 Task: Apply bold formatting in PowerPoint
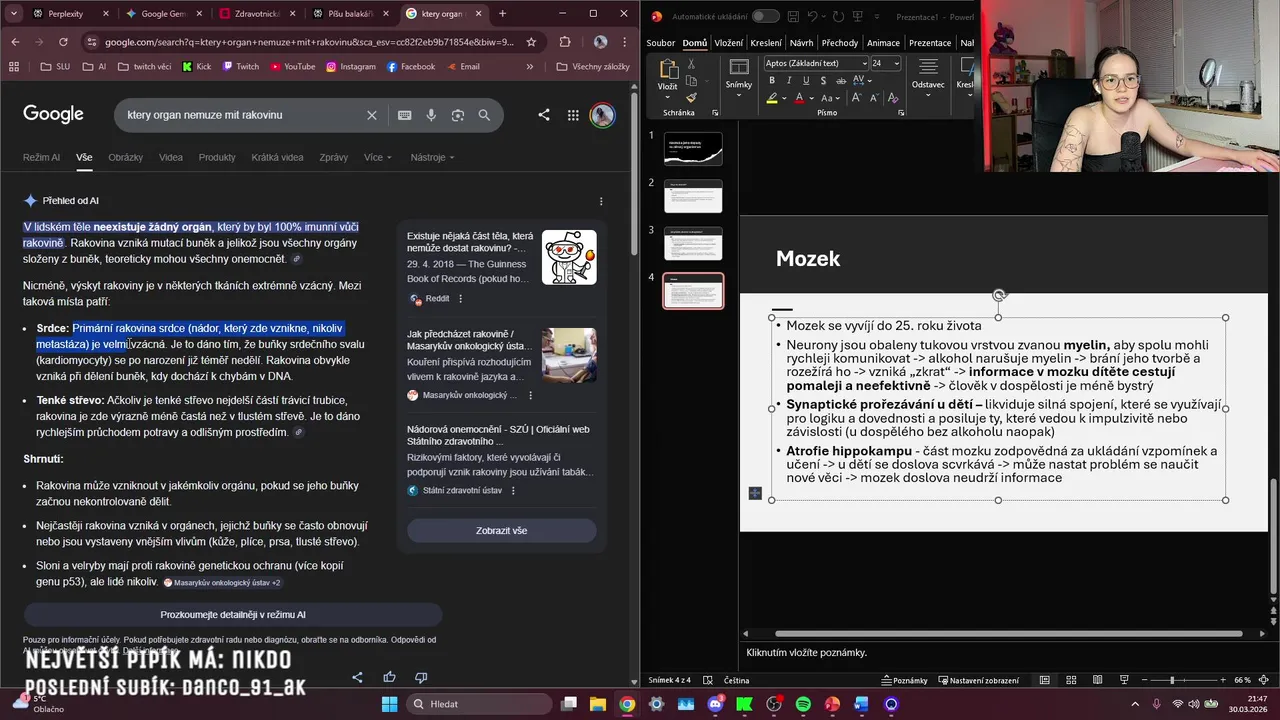(772, 81)
